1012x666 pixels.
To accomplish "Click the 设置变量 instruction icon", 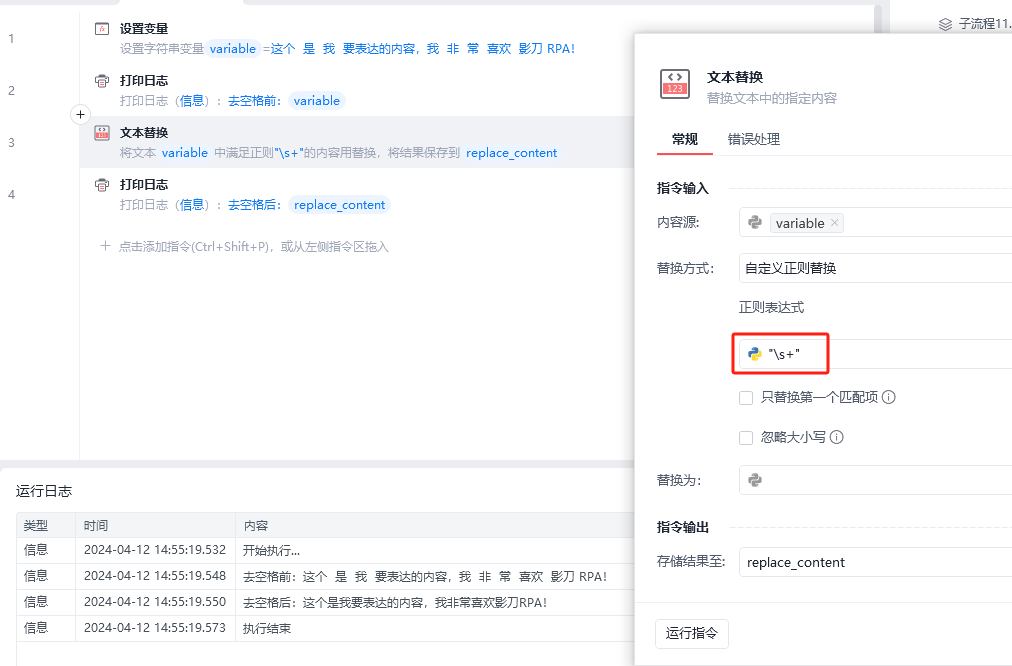I will [x=102, y=29].
